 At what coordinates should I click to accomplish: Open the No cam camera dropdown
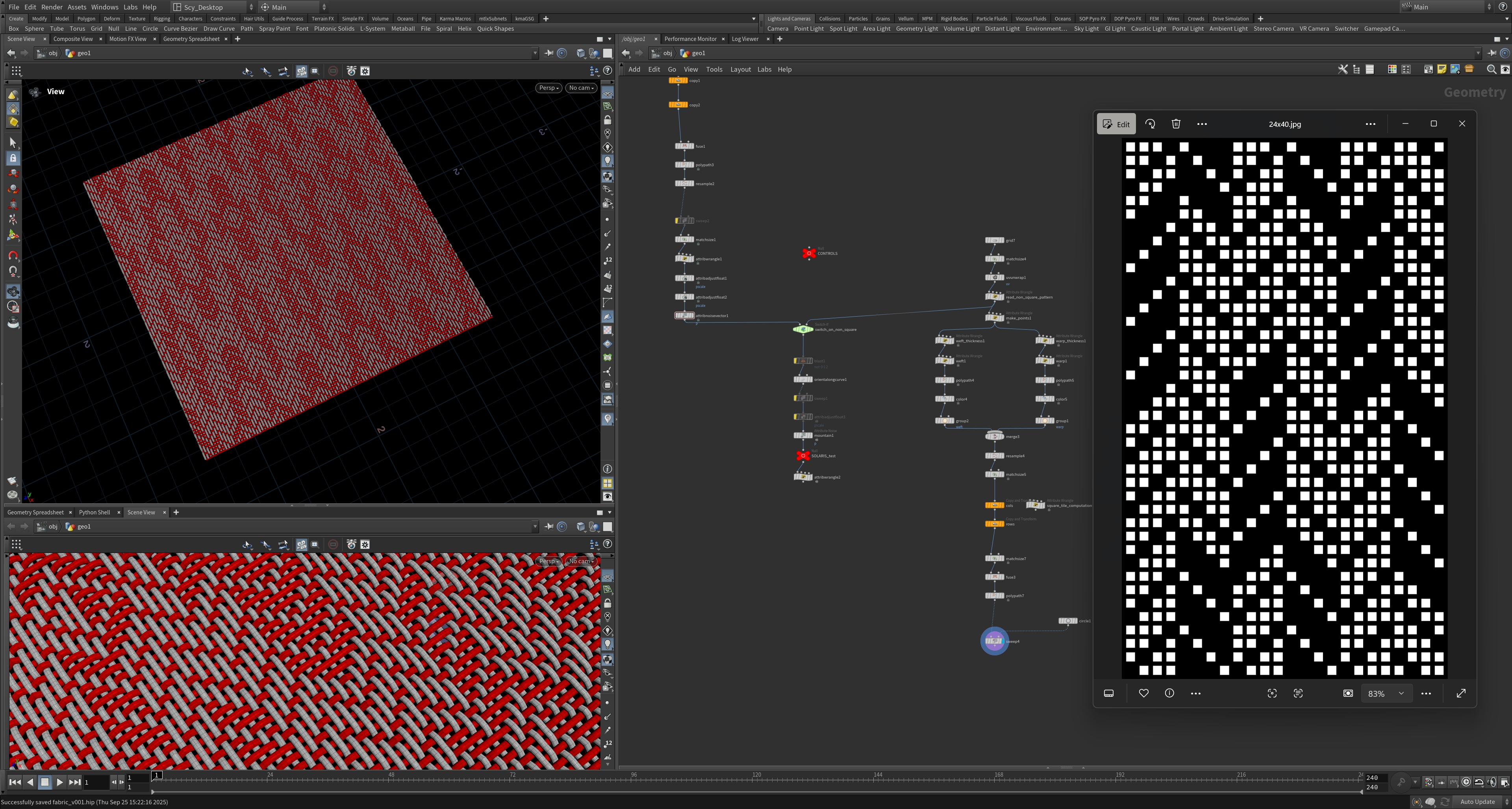(581, 87)
